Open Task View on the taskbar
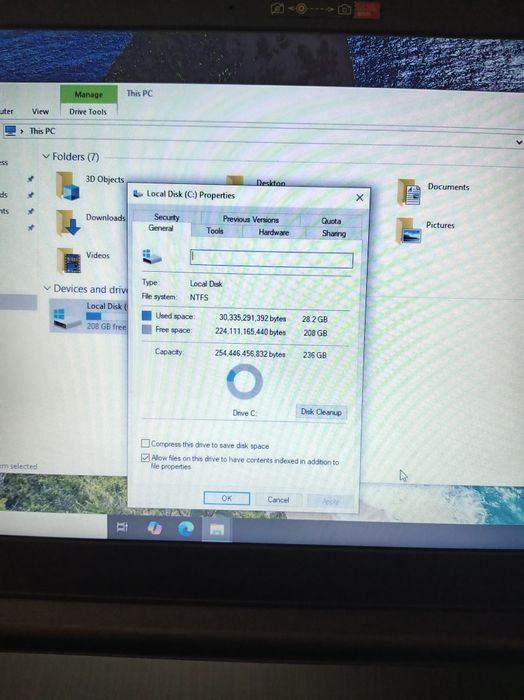This screenshot has width=524, height=700. [122, 527]
